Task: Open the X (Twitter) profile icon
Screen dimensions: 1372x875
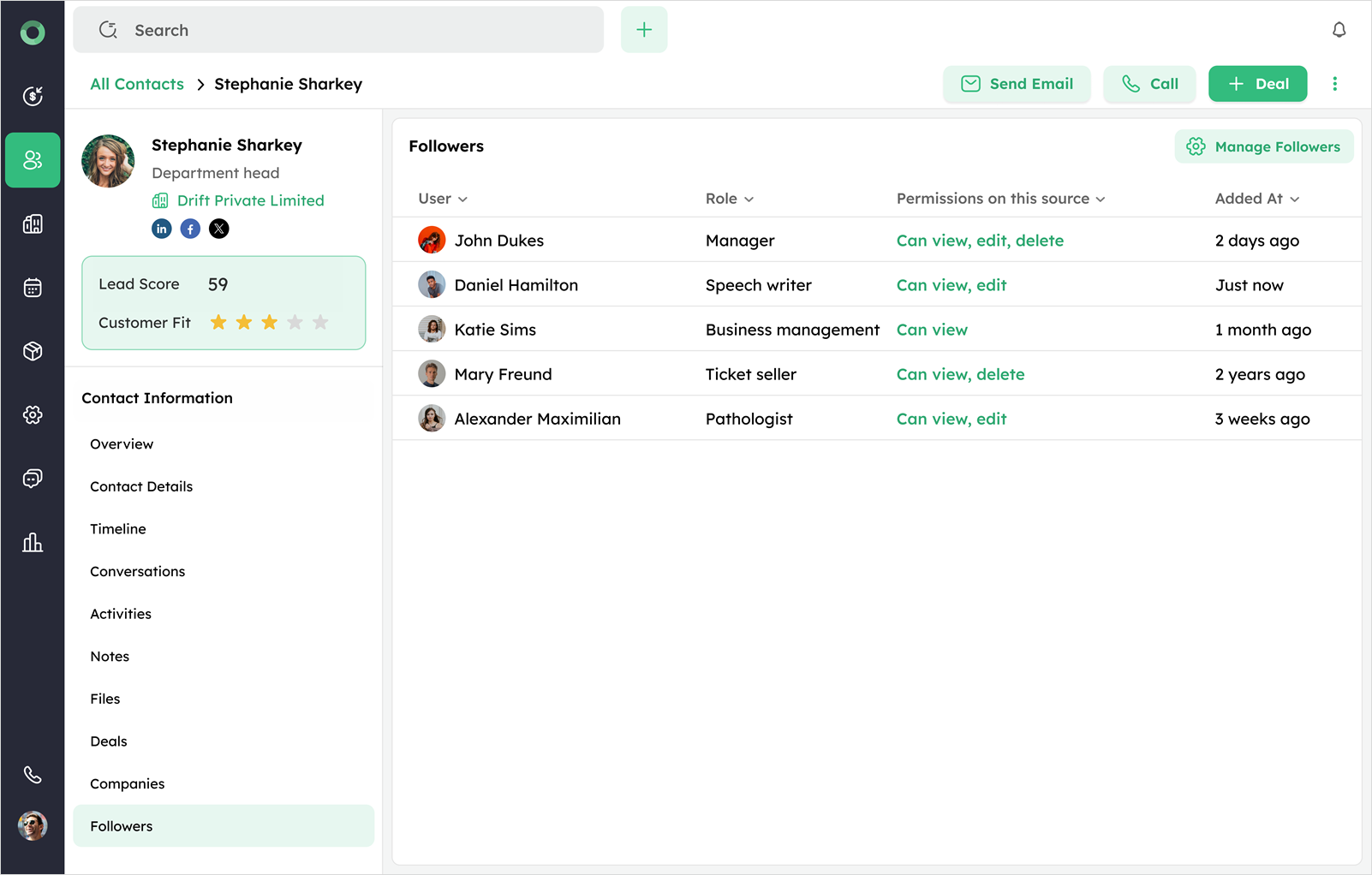Action: click(219, 229)
